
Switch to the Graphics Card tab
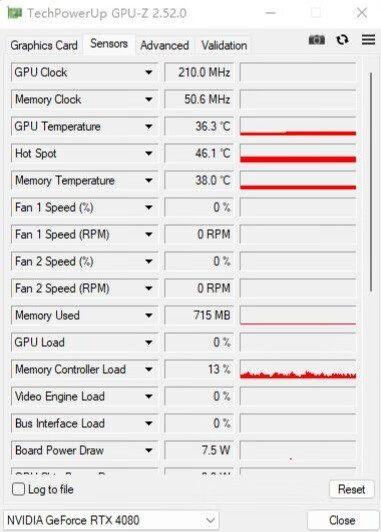44,45
